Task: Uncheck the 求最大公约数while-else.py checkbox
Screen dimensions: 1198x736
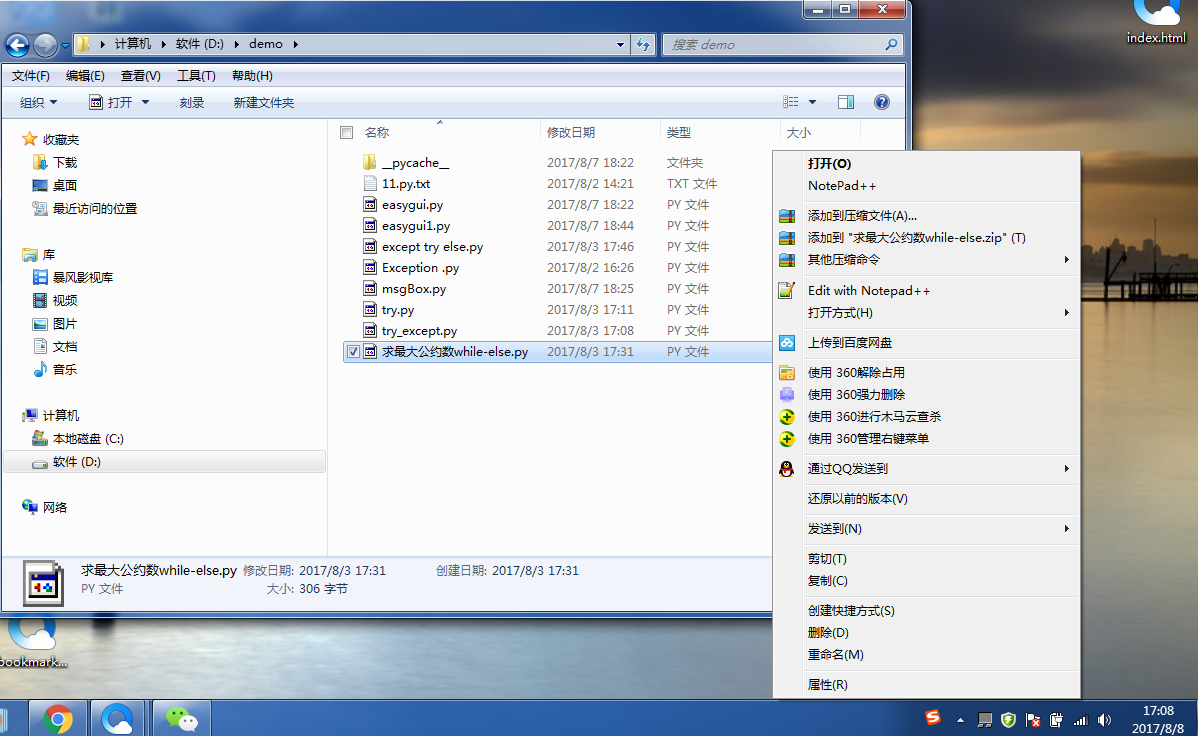Action: point(353,352)
